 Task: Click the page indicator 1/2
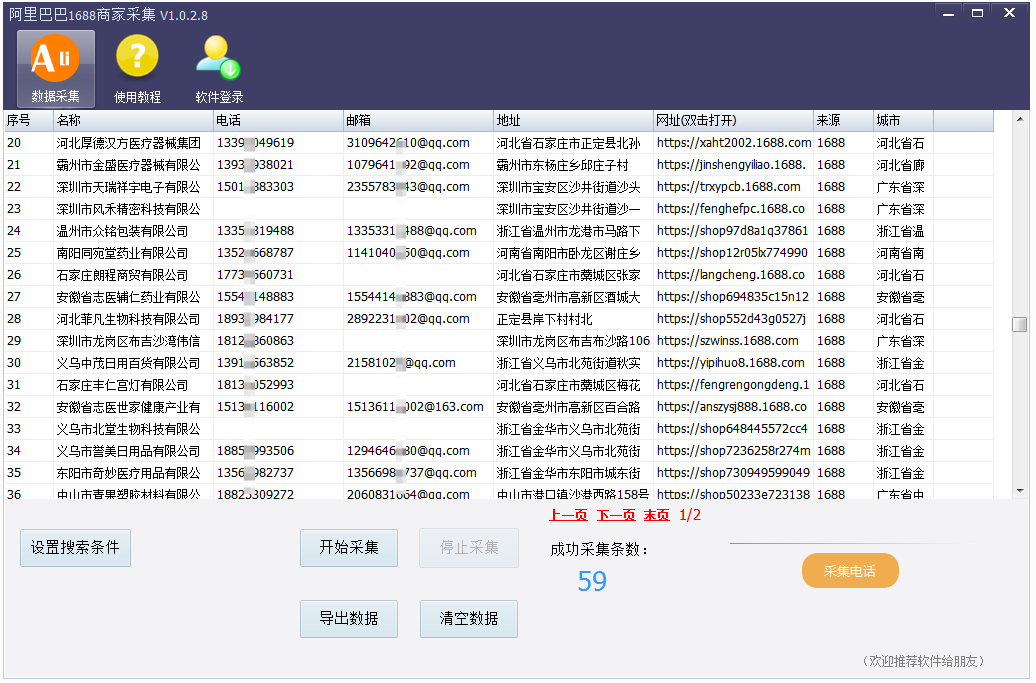[x=690, y=515]
